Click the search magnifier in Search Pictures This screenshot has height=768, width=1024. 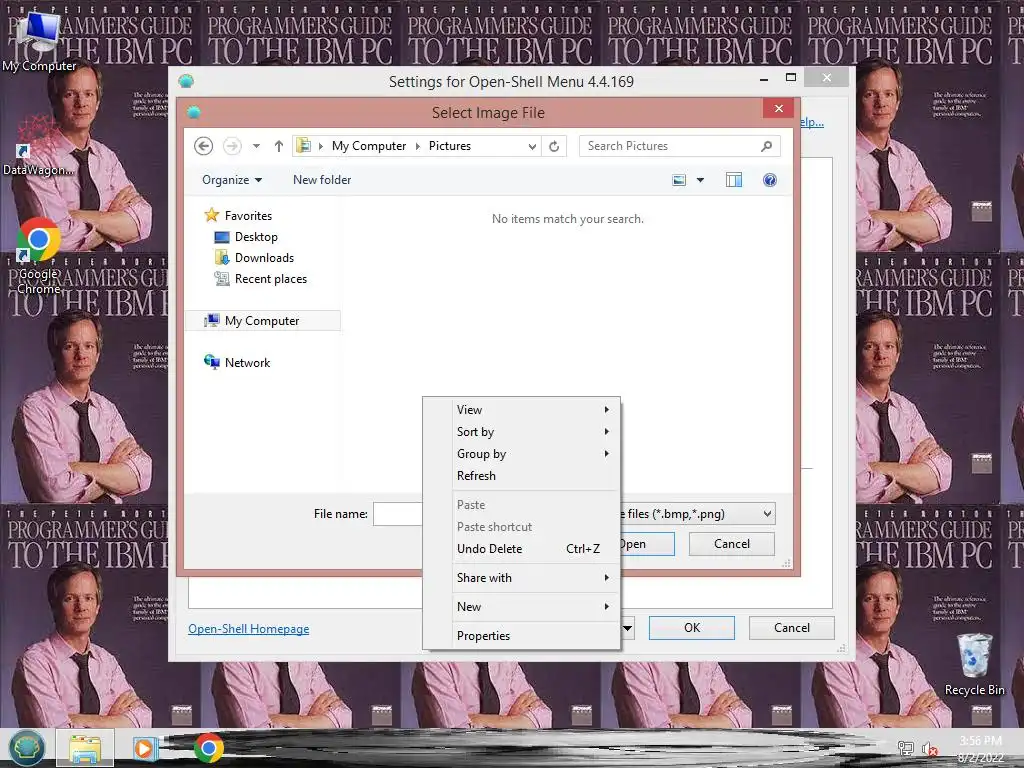coord(767,146)
